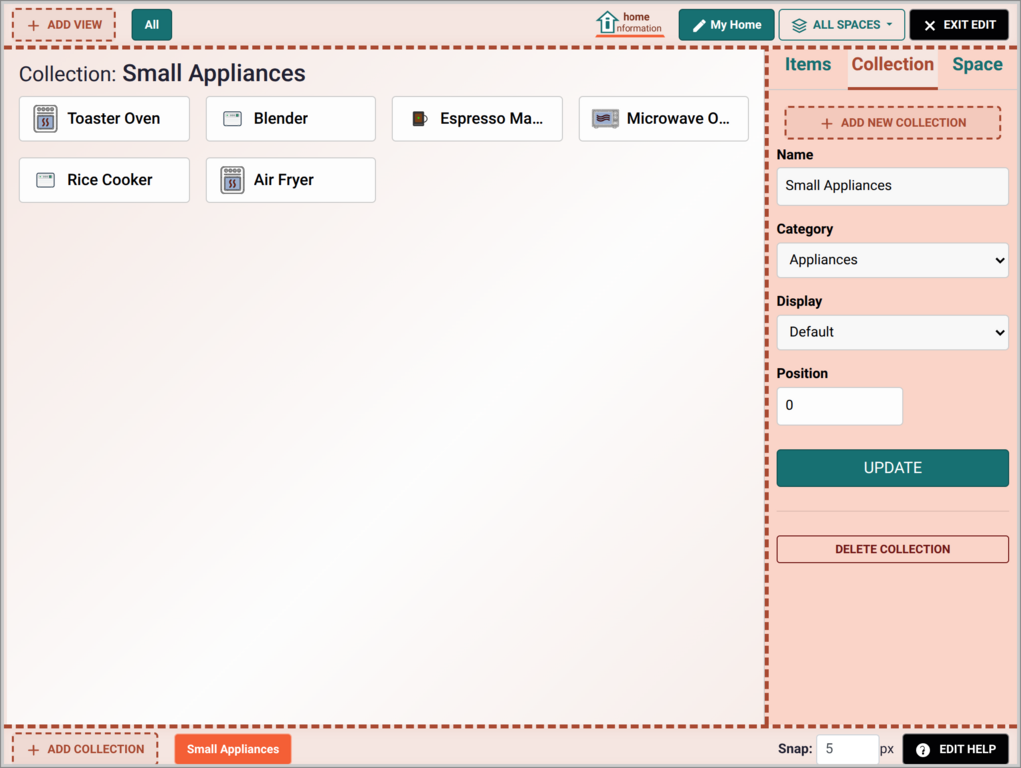Select the Small Appliances bottom tab
The height and width of the screenshot is (768, 1021).
pos(232,749)
